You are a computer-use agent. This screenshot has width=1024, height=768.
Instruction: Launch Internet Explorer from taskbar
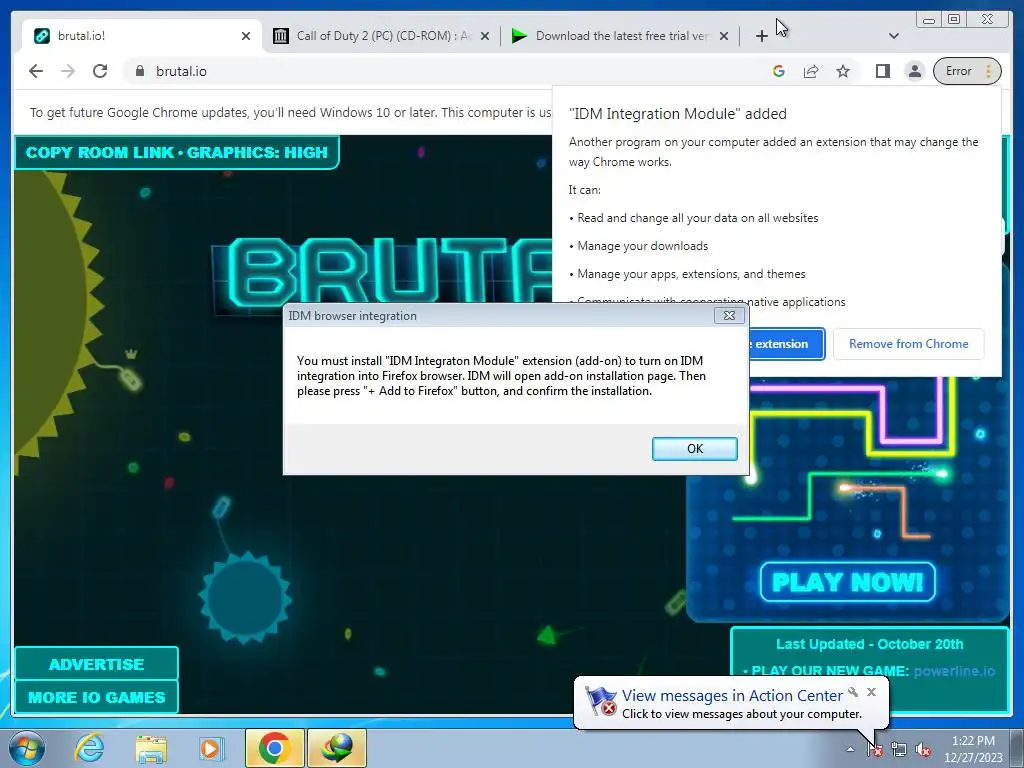click(x=89, y=748)
